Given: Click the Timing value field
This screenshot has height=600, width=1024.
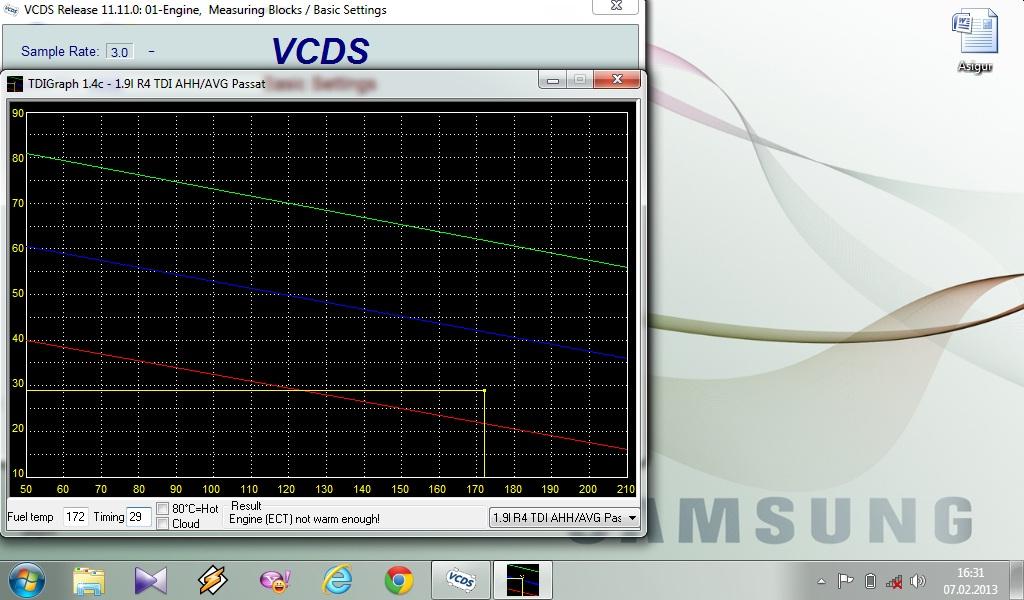Looking at the screenshot, I should click(x=138, y=517).
